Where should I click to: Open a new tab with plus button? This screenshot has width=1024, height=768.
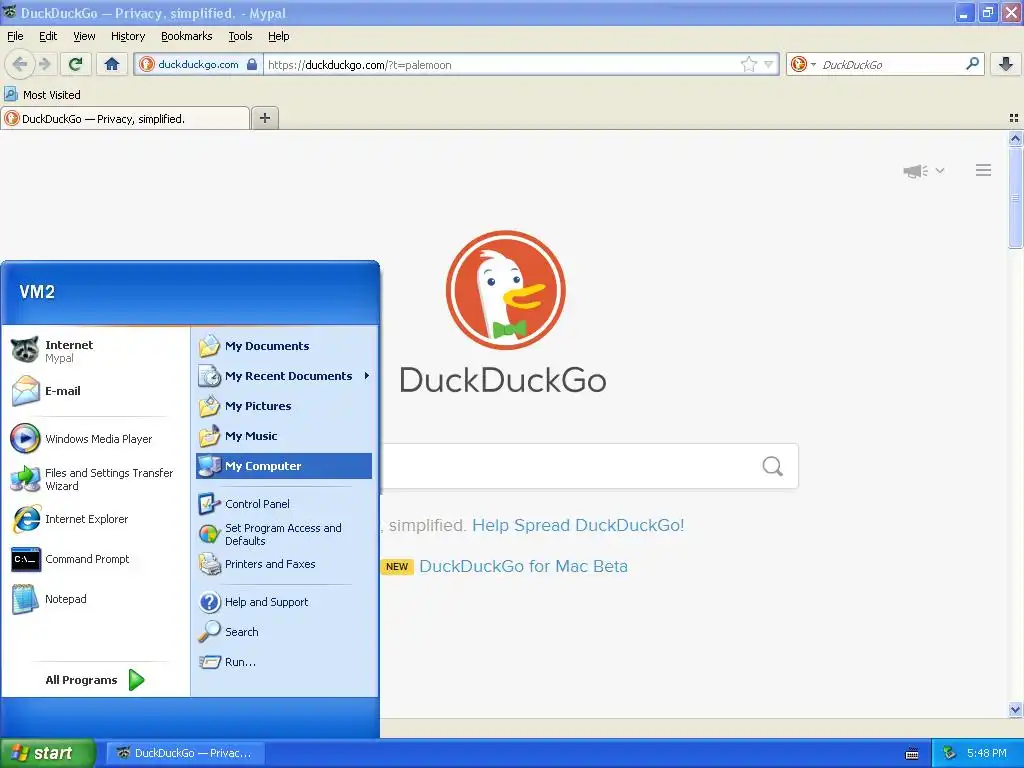[264, 118]
